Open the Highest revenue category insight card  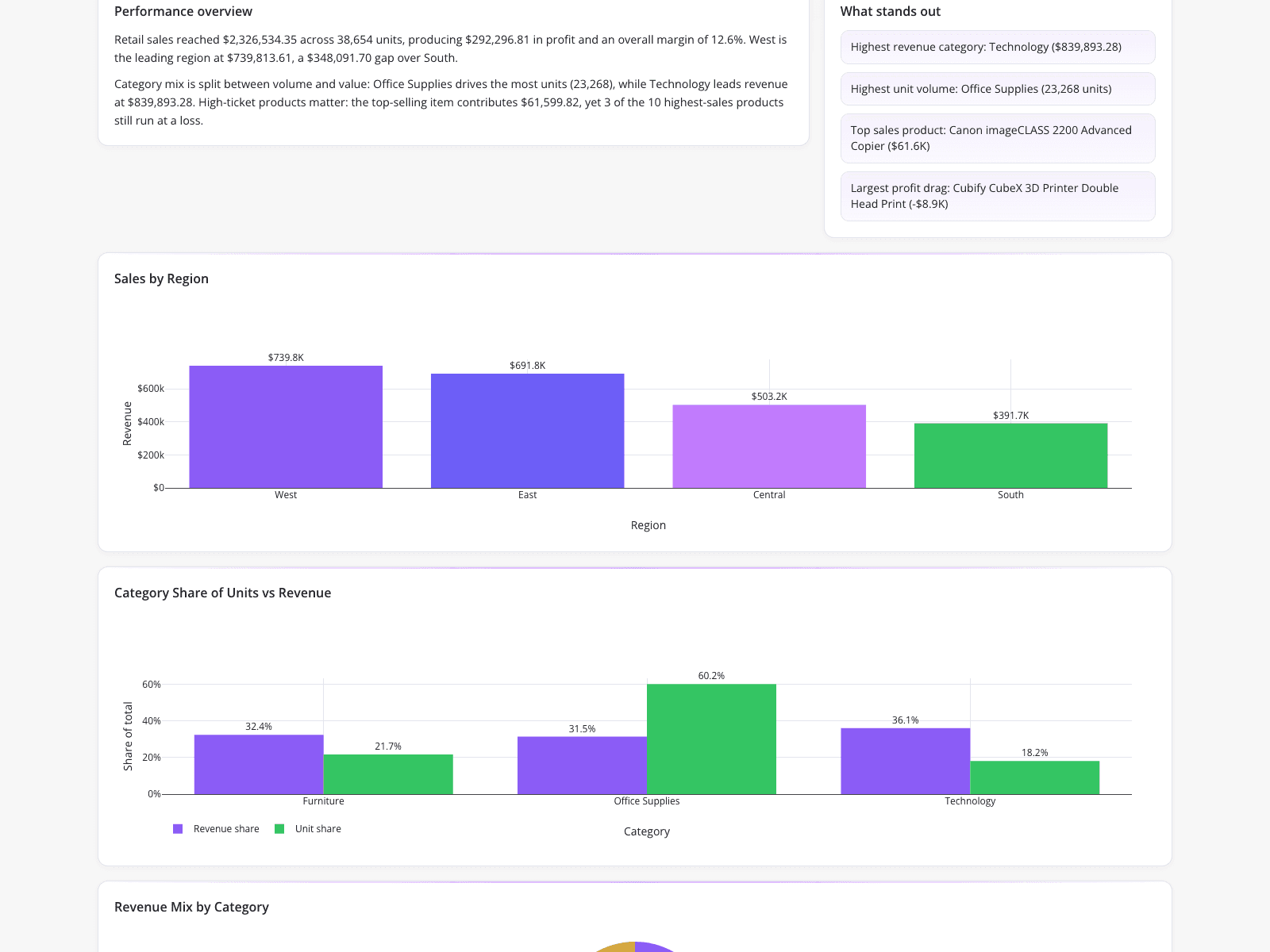[x=998, y=47]
